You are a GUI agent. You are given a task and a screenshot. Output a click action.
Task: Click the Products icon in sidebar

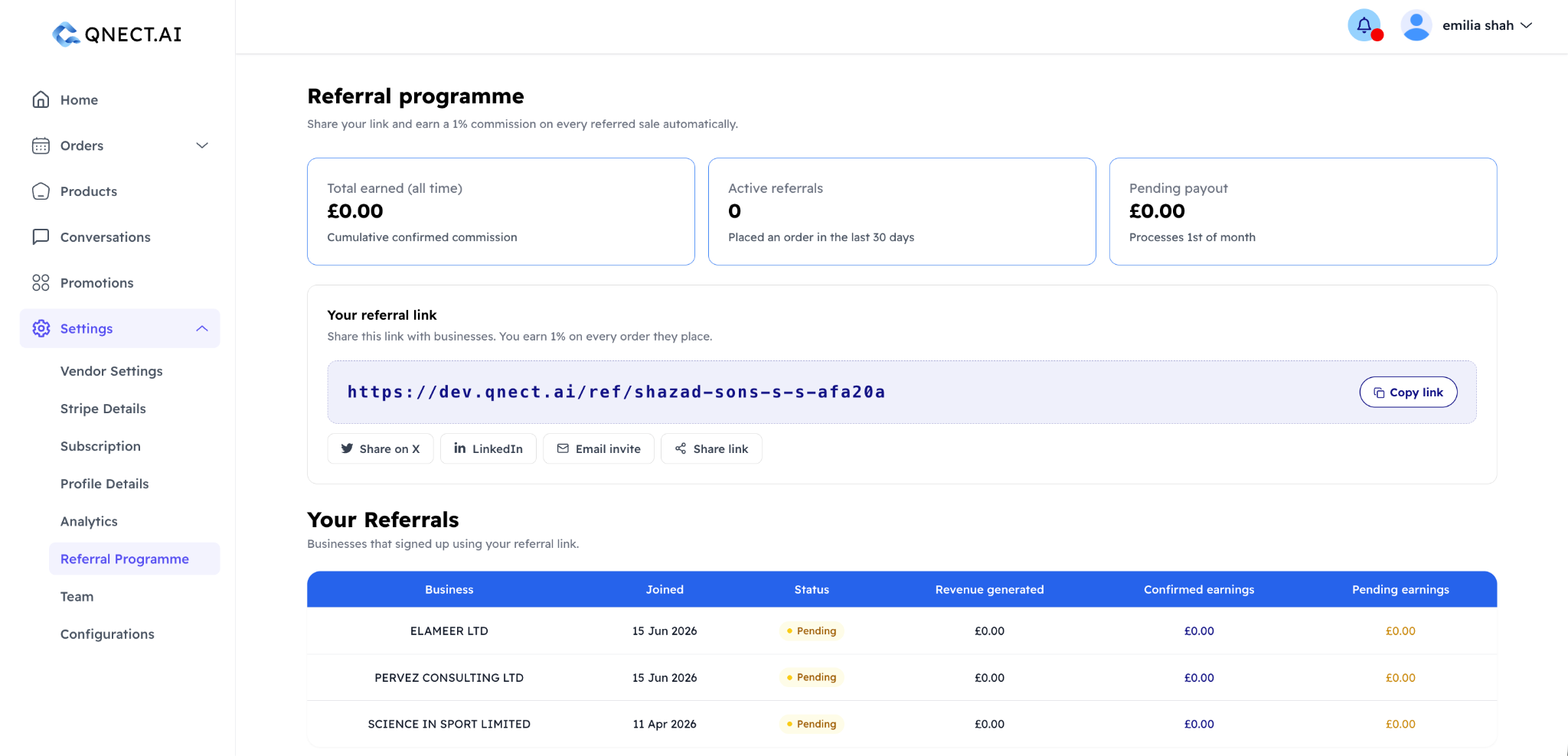(x=41, y=191)
